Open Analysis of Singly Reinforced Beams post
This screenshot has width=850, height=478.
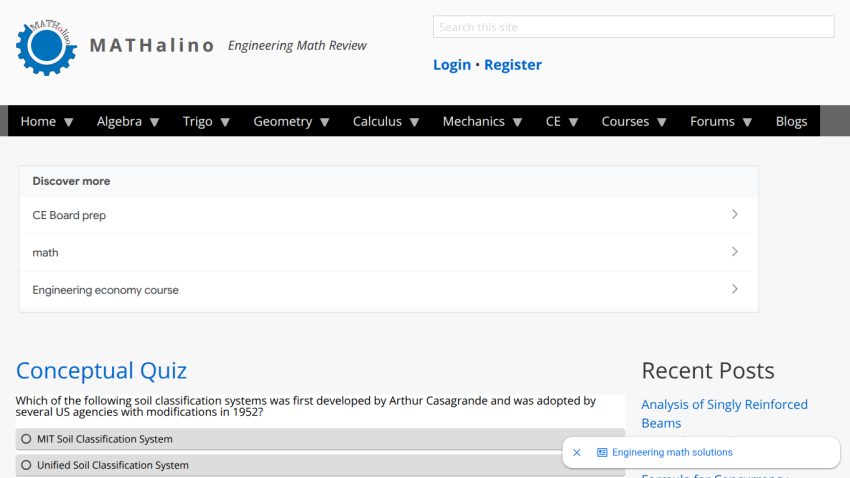[x=724, y=414]
